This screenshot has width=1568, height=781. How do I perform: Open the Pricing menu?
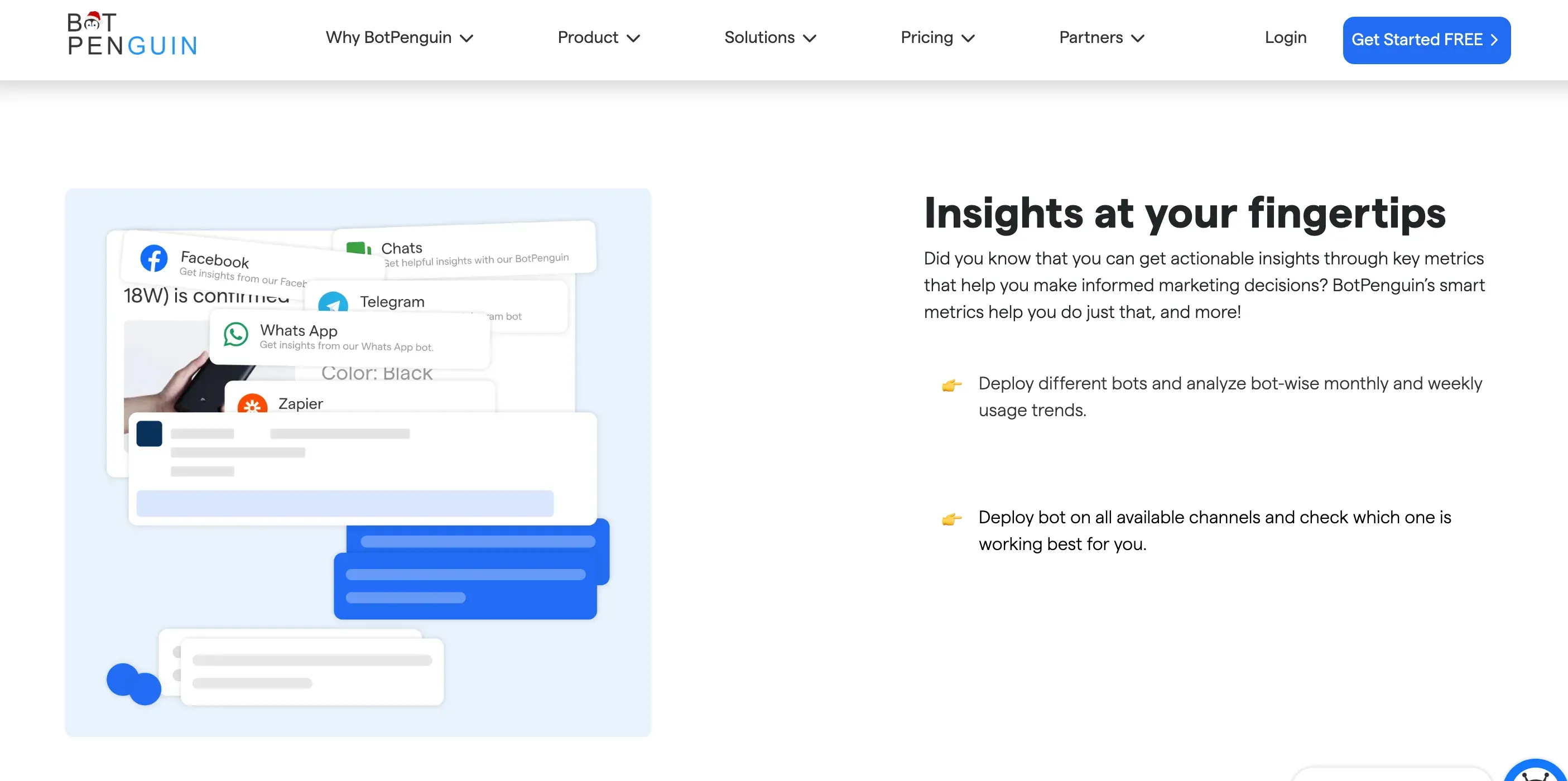point(936,38)
